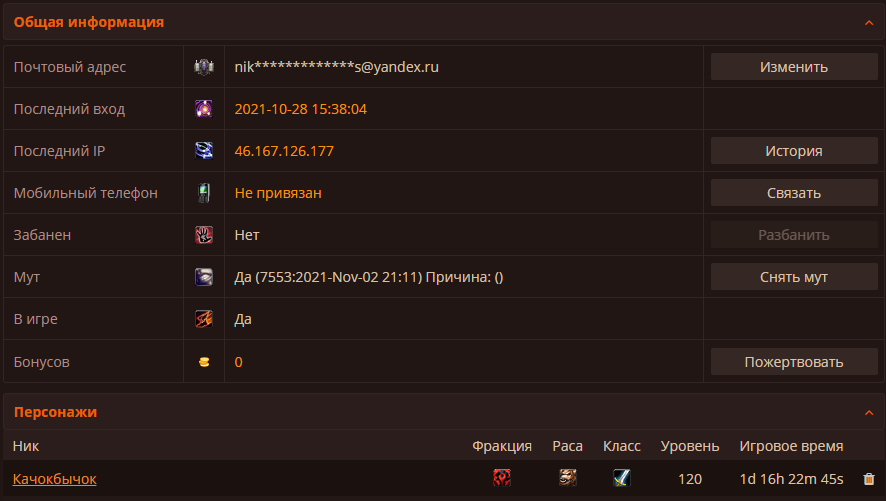Click the Пожертвовать button

pos(794,361)
